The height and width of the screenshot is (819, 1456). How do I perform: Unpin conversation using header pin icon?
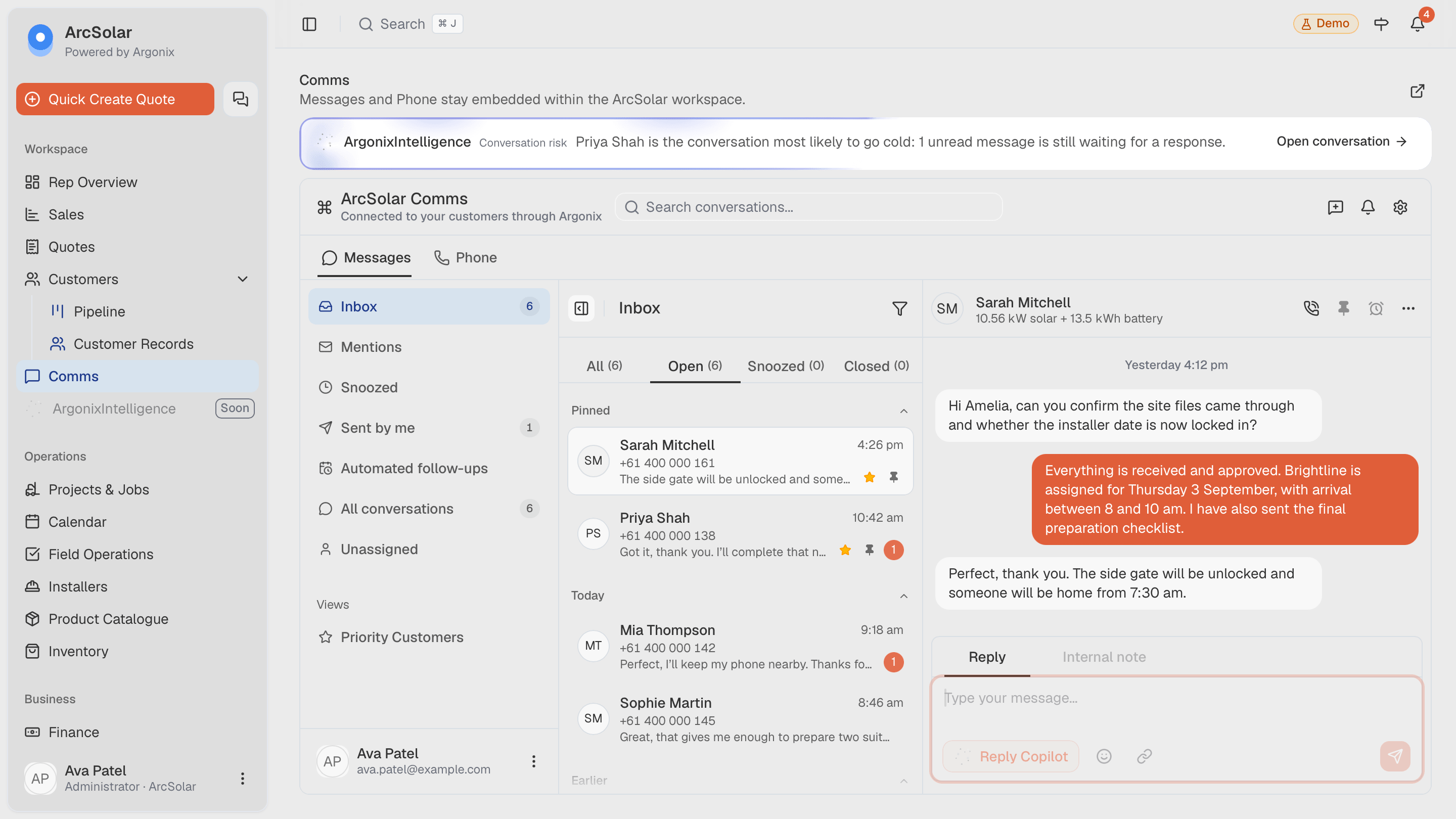pyautogui.click(x=1344, y=308)
